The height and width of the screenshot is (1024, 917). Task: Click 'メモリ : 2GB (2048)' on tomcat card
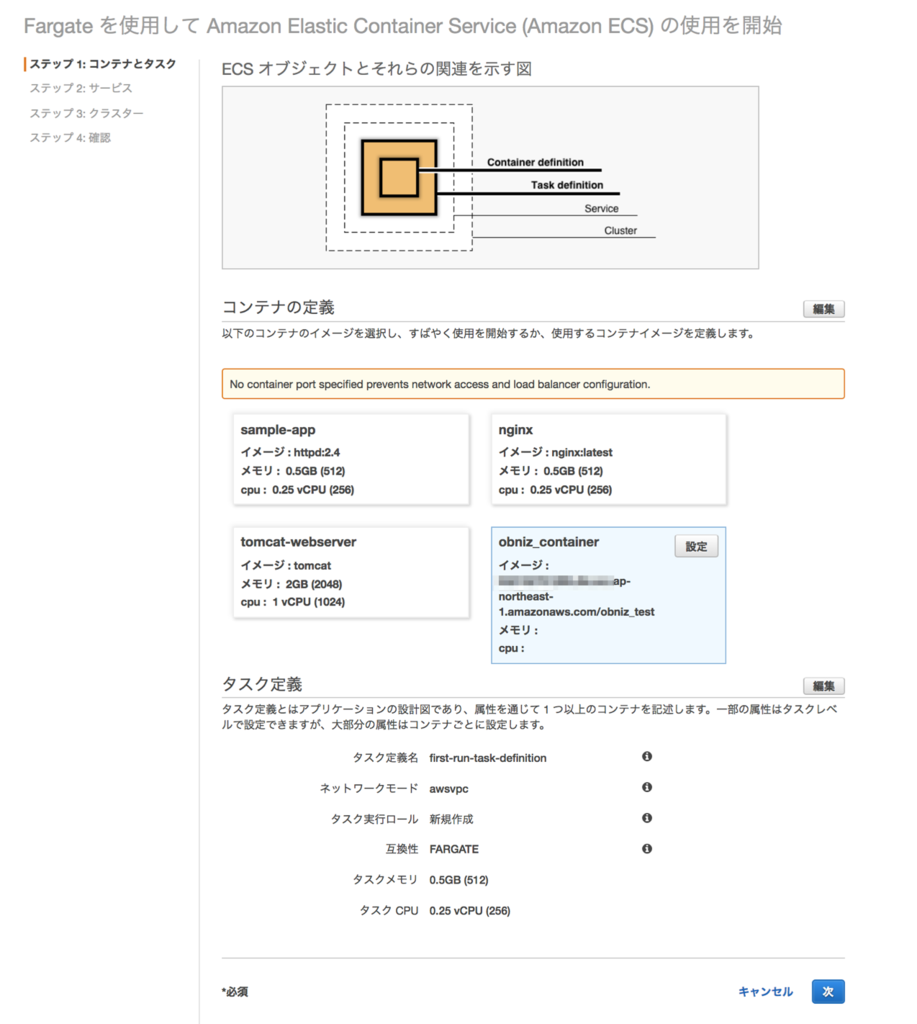(291, 584)
